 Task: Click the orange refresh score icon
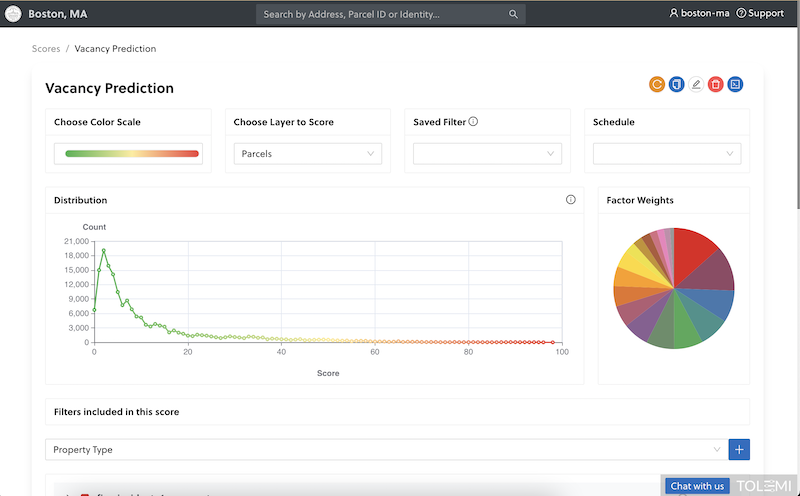click(657, 85)
